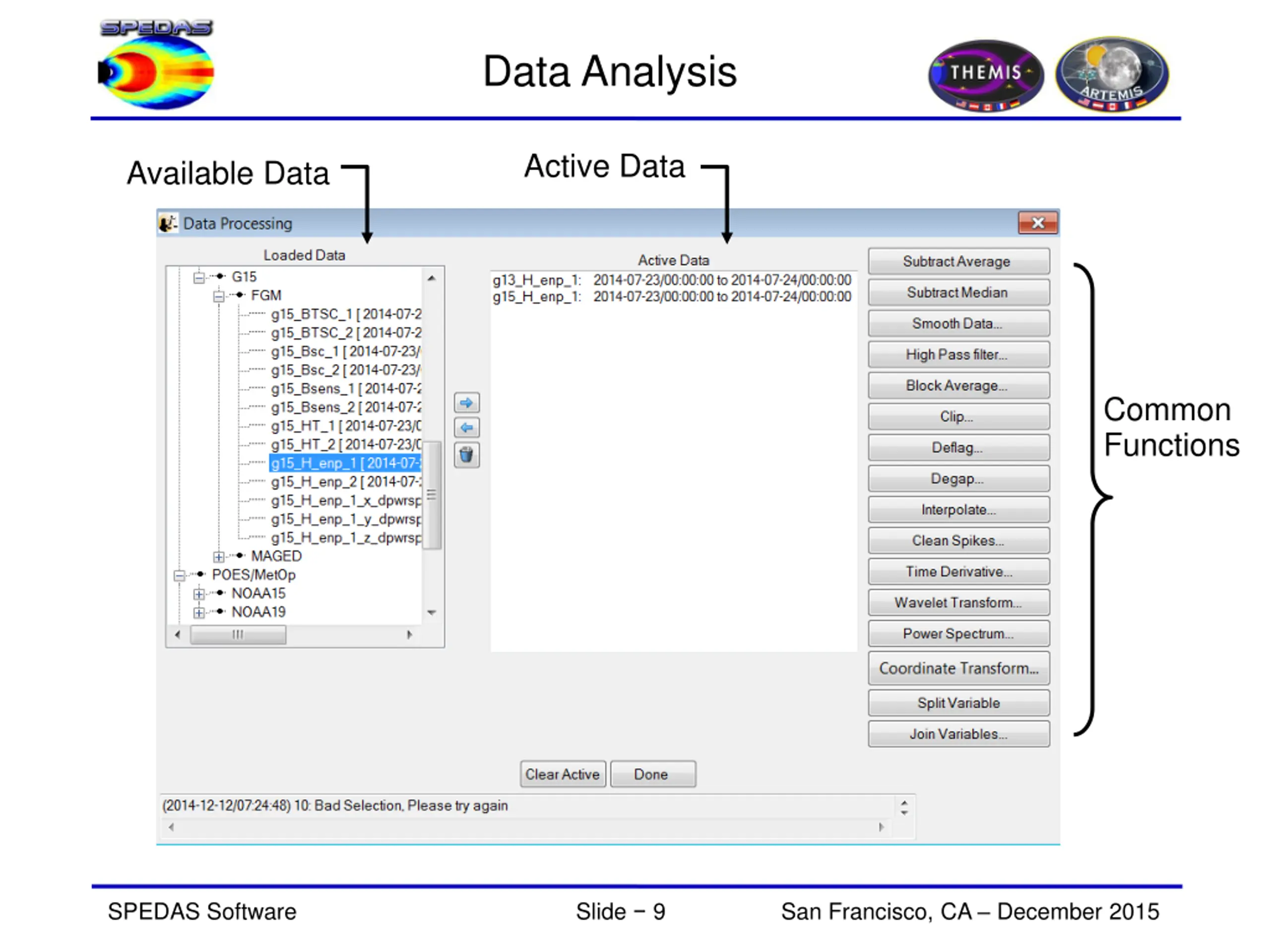
Task: Click the FGM tree label
Action: [266, 296]
